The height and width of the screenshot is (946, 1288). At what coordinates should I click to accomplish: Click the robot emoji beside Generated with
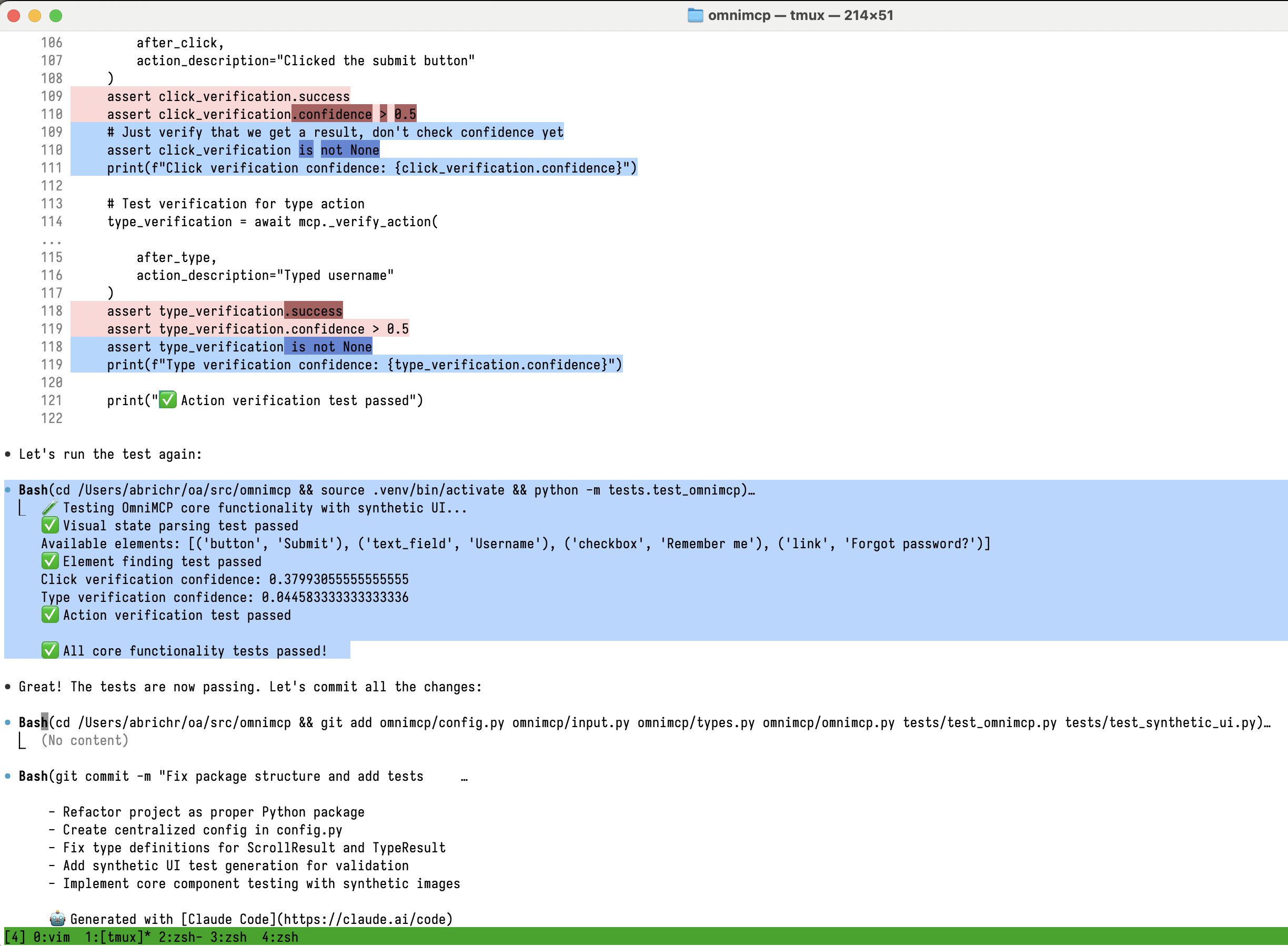[57, 919]
